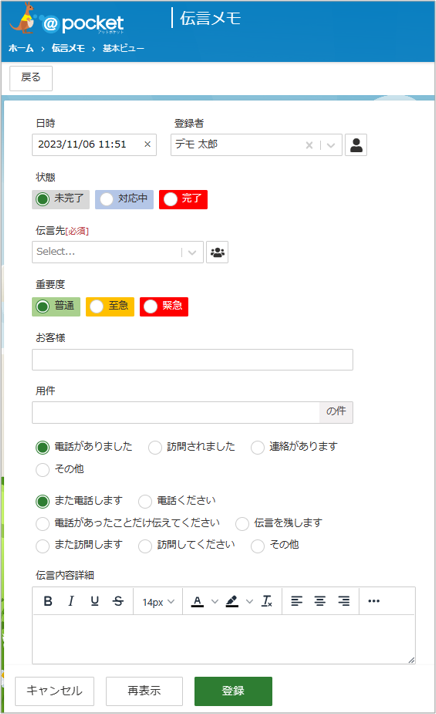Screen dimensions: 436x714
Task: Click the green 登録 button
Action: 233,691
